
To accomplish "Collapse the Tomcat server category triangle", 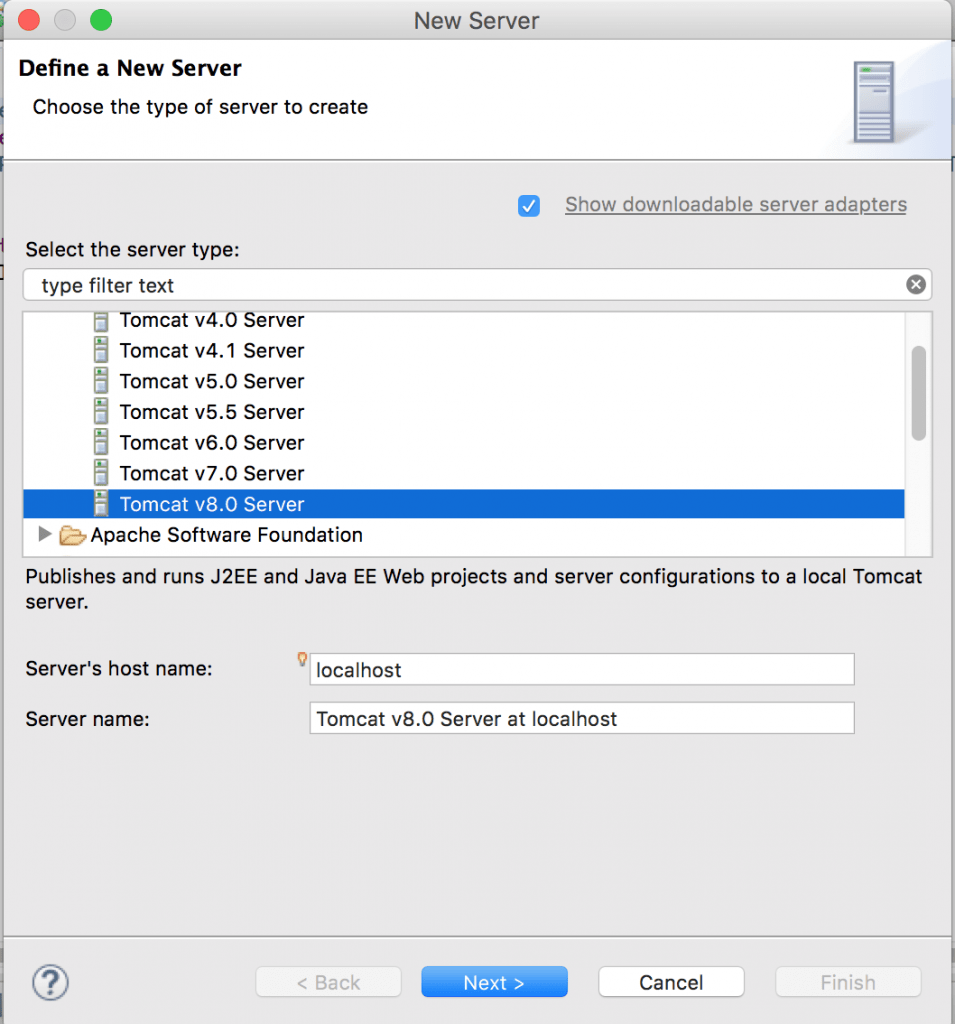I will (x=45, y=535).
